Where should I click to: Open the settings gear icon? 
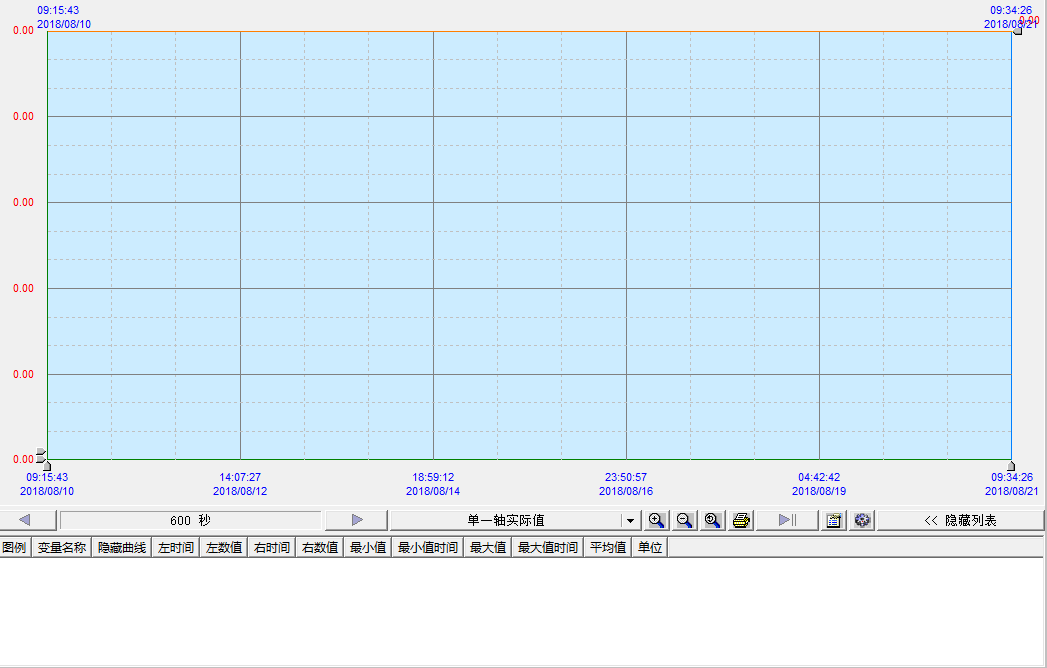[862, 520]
